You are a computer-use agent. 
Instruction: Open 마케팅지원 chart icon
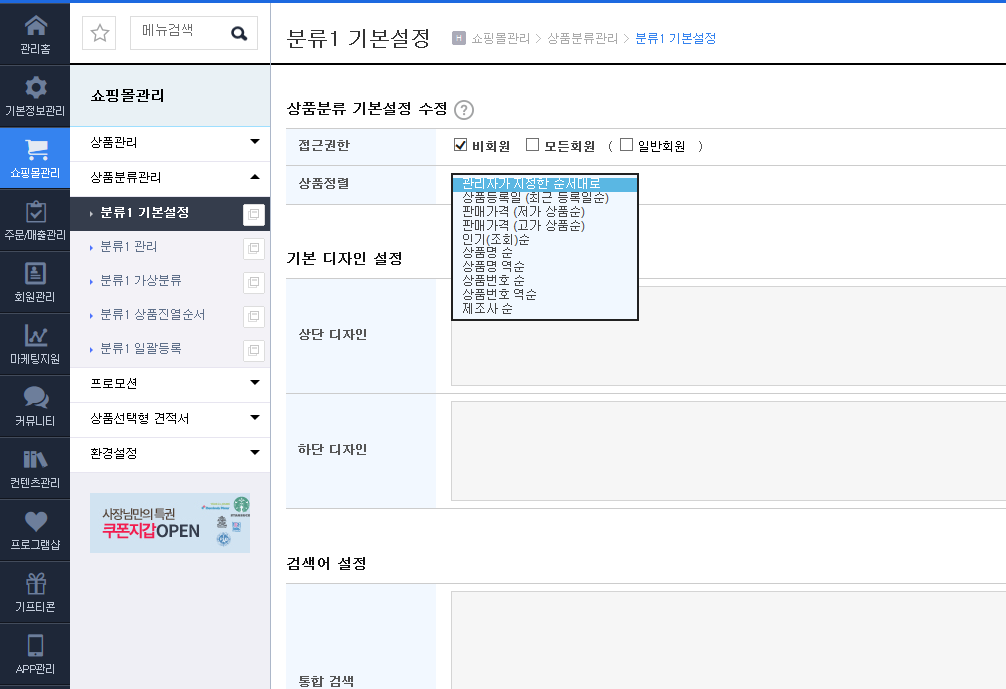(x=35, y=335)
